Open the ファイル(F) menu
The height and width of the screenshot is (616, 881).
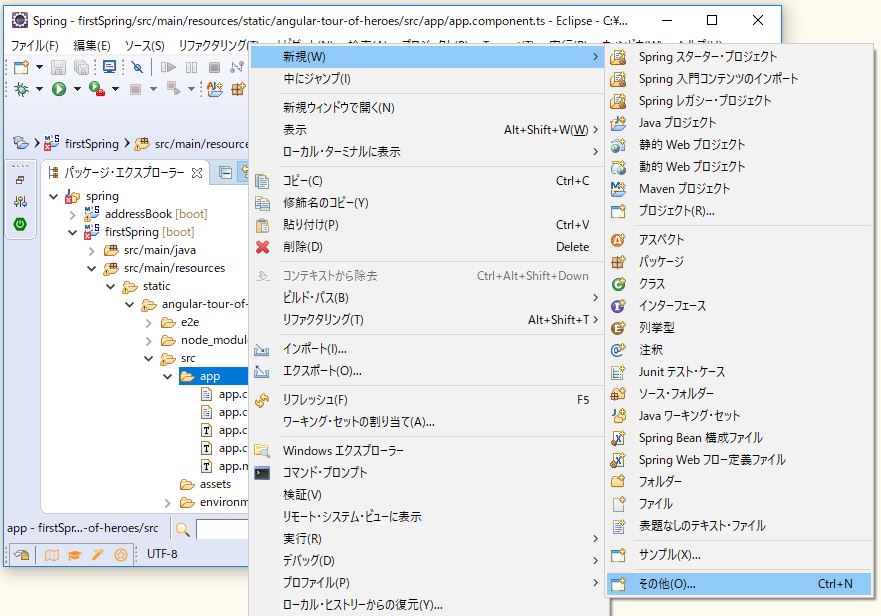tap(34, 46)
